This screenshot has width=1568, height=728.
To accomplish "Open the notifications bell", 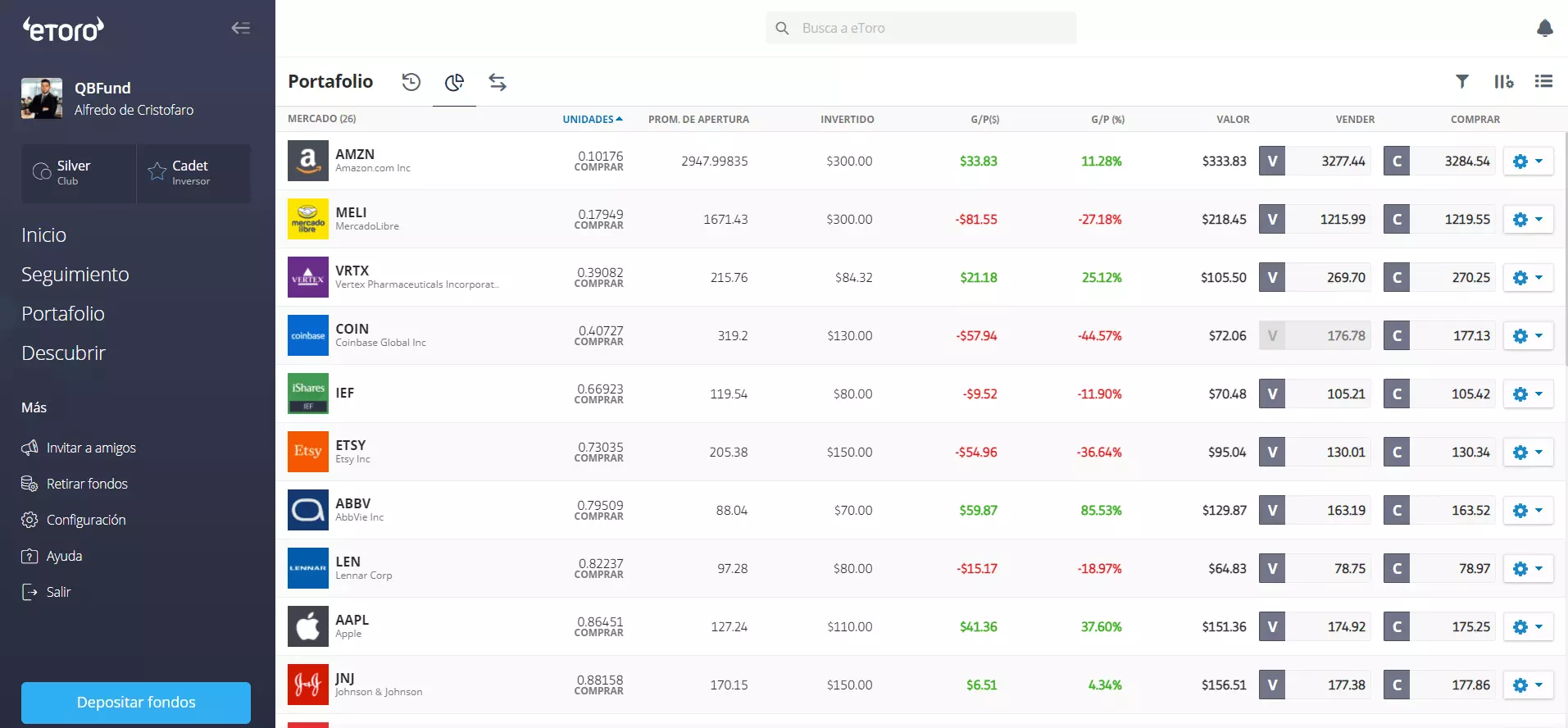I will click(1544, 28).
